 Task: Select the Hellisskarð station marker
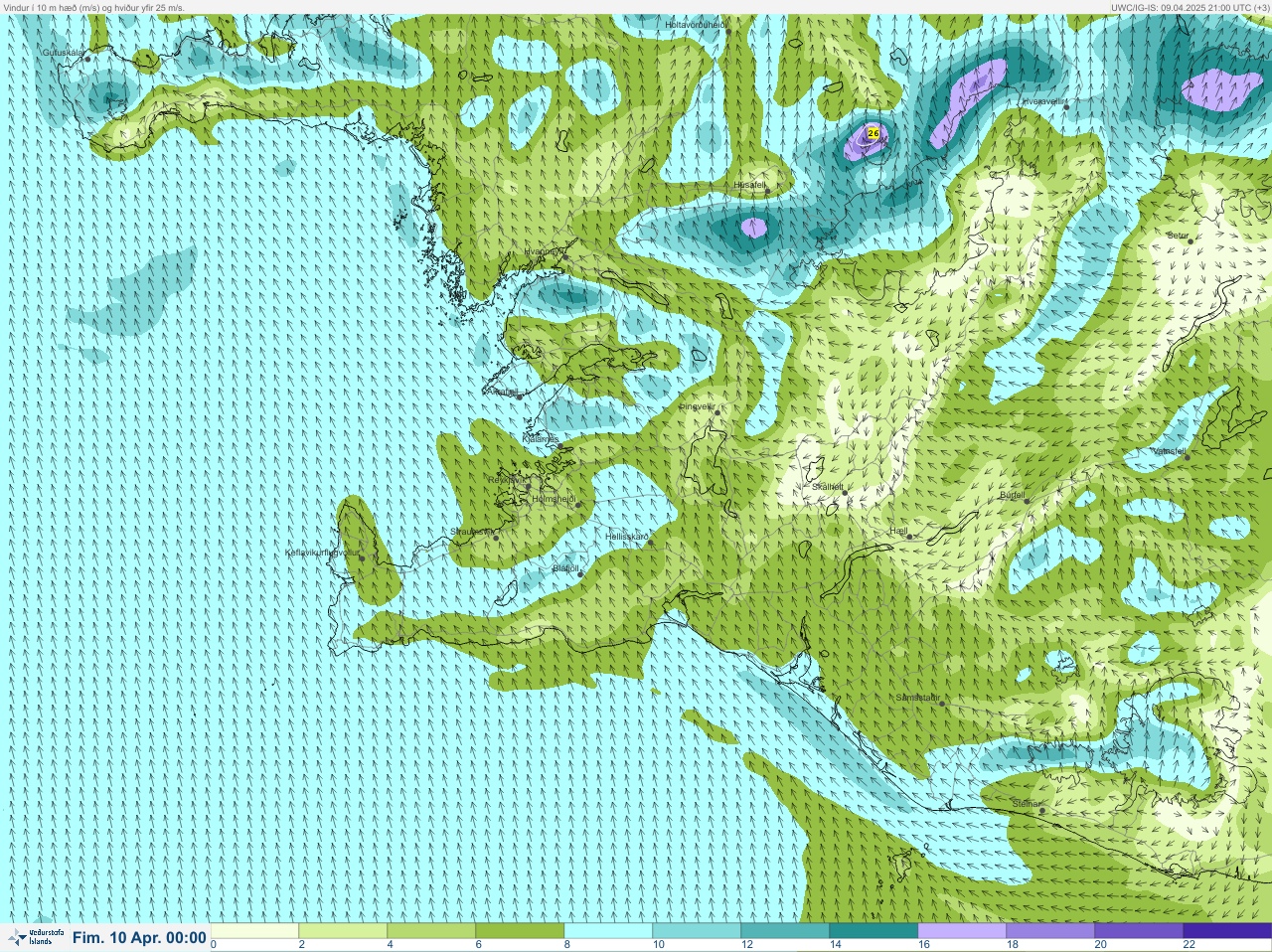[650, 543]
